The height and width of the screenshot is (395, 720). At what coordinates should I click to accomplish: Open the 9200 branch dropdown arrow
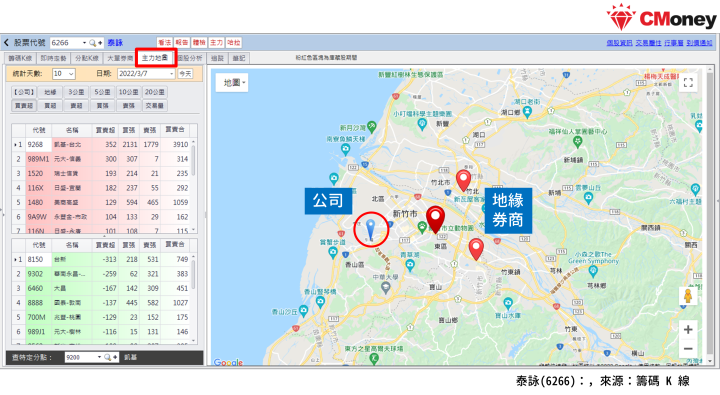click(x=99, y=357)
